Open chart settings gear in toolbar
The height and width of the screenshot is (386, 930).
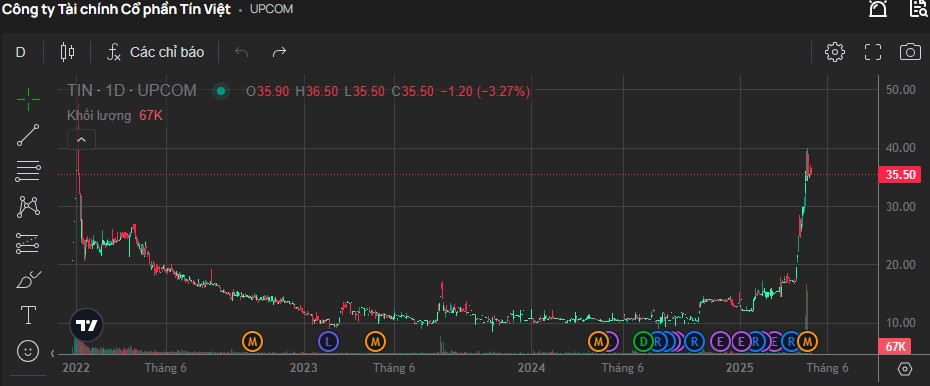pos(835,52)
